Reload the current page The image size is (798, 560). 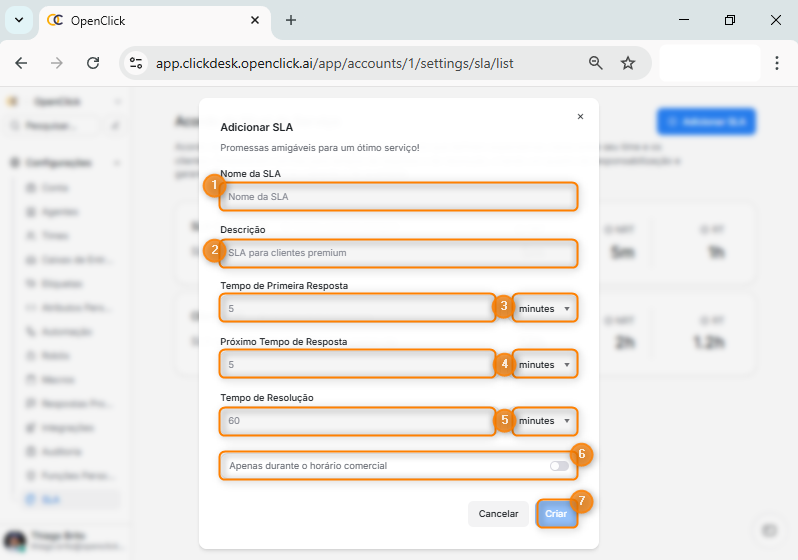[x=93, y=63]
